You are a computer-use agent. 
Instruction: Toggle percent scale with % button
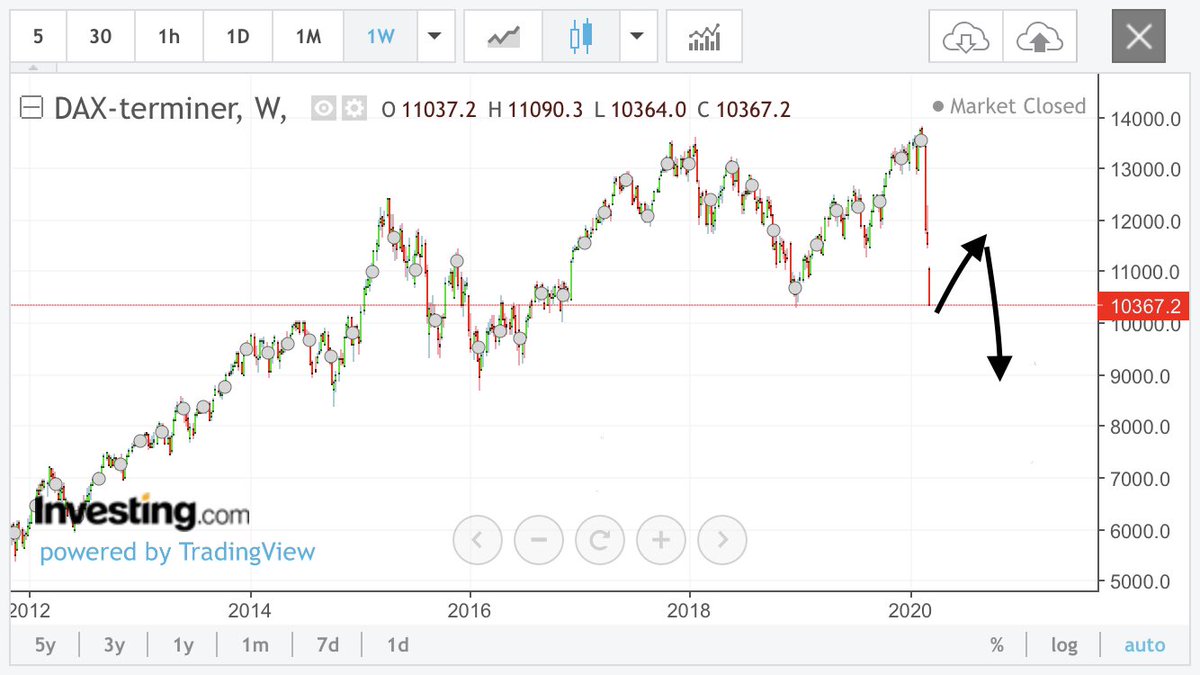(997, 645)
